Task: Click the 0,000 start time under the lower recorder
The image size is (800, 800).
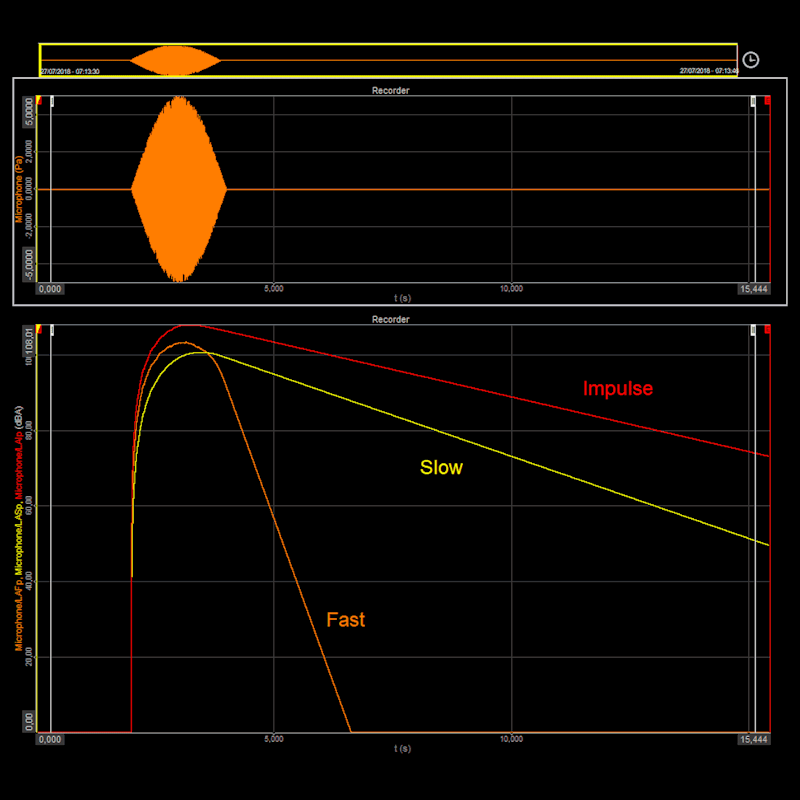Action: [x=50, y=739]
